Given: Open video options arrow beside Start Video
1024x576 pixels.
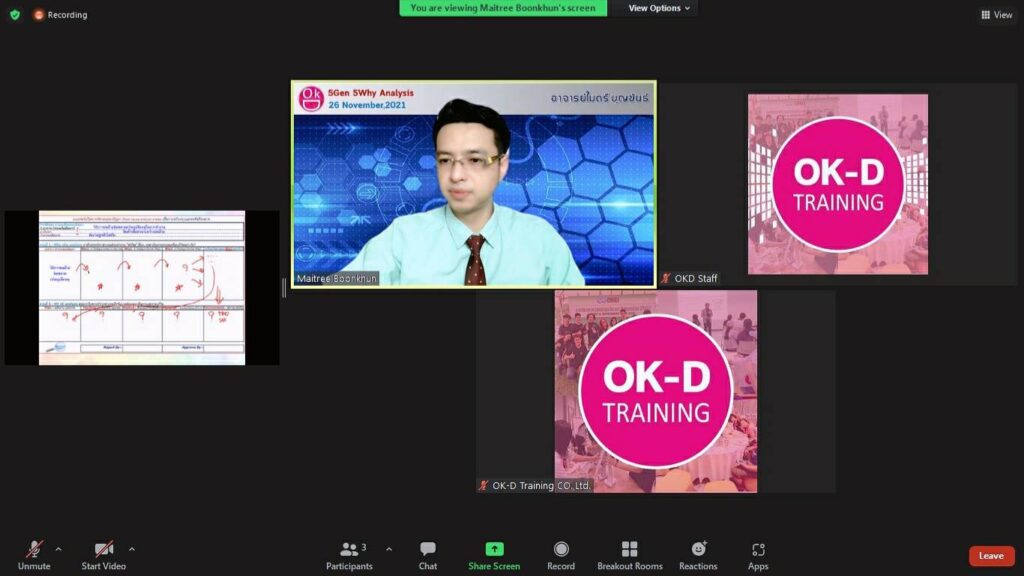Looking at the screenshot, I should 131,550.
